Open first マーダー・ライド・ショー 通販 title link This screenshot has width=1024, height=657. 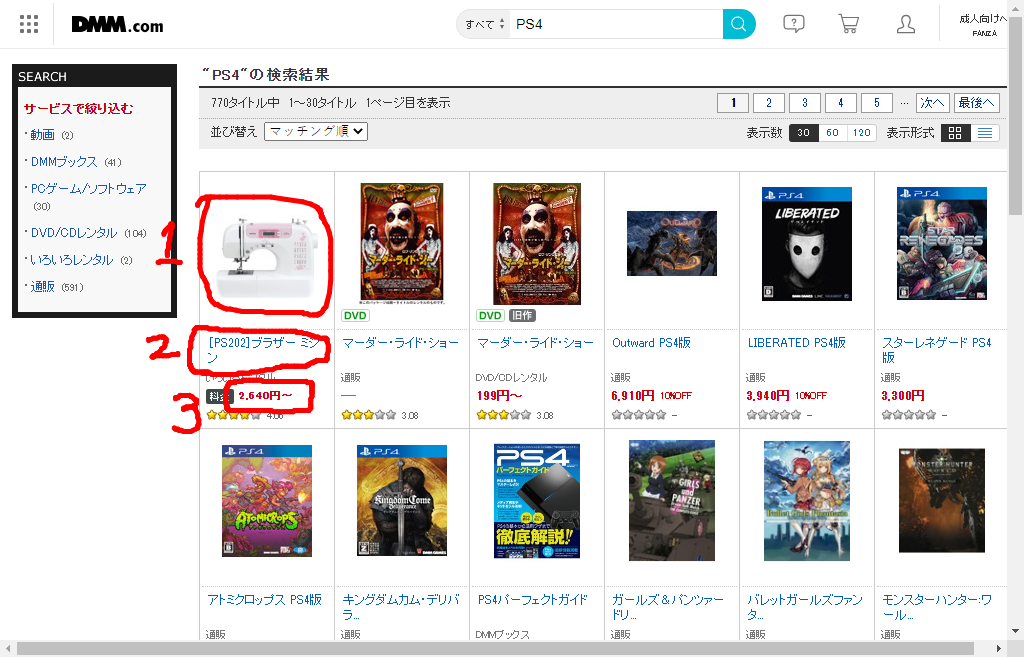(400, 343)
